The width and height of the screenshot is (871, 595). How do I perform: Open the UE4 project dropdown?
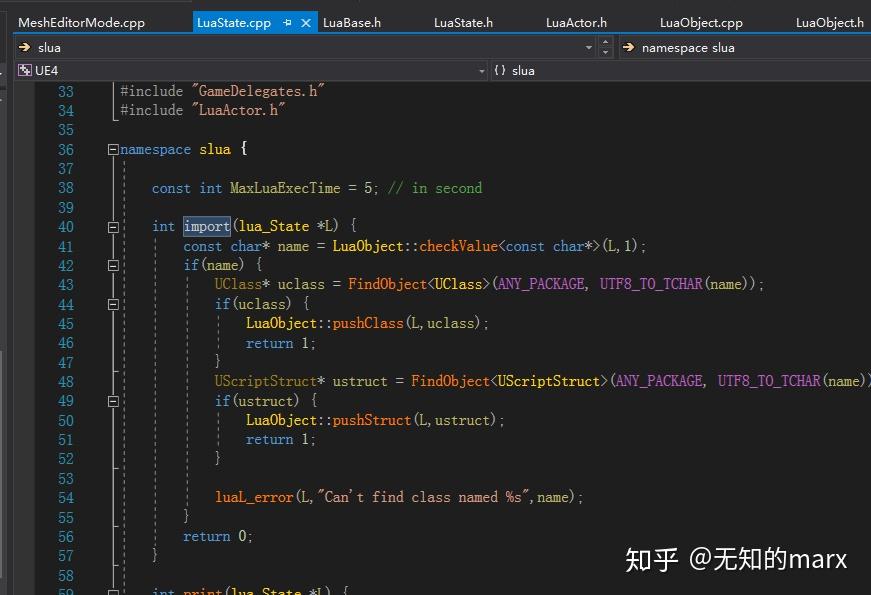479,71
